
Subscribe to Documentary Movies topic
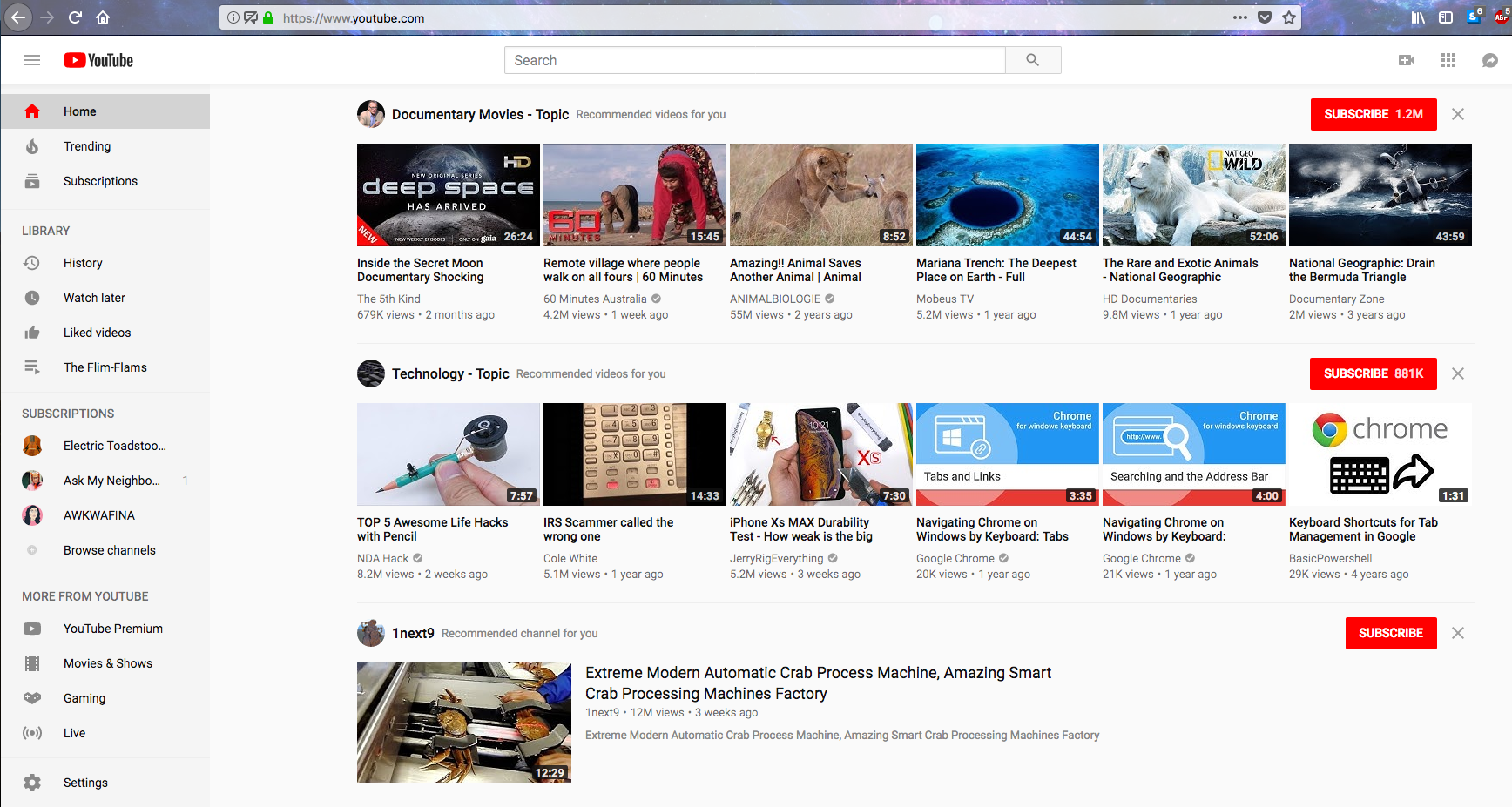pyautogui.click(x=1374, y=114)
